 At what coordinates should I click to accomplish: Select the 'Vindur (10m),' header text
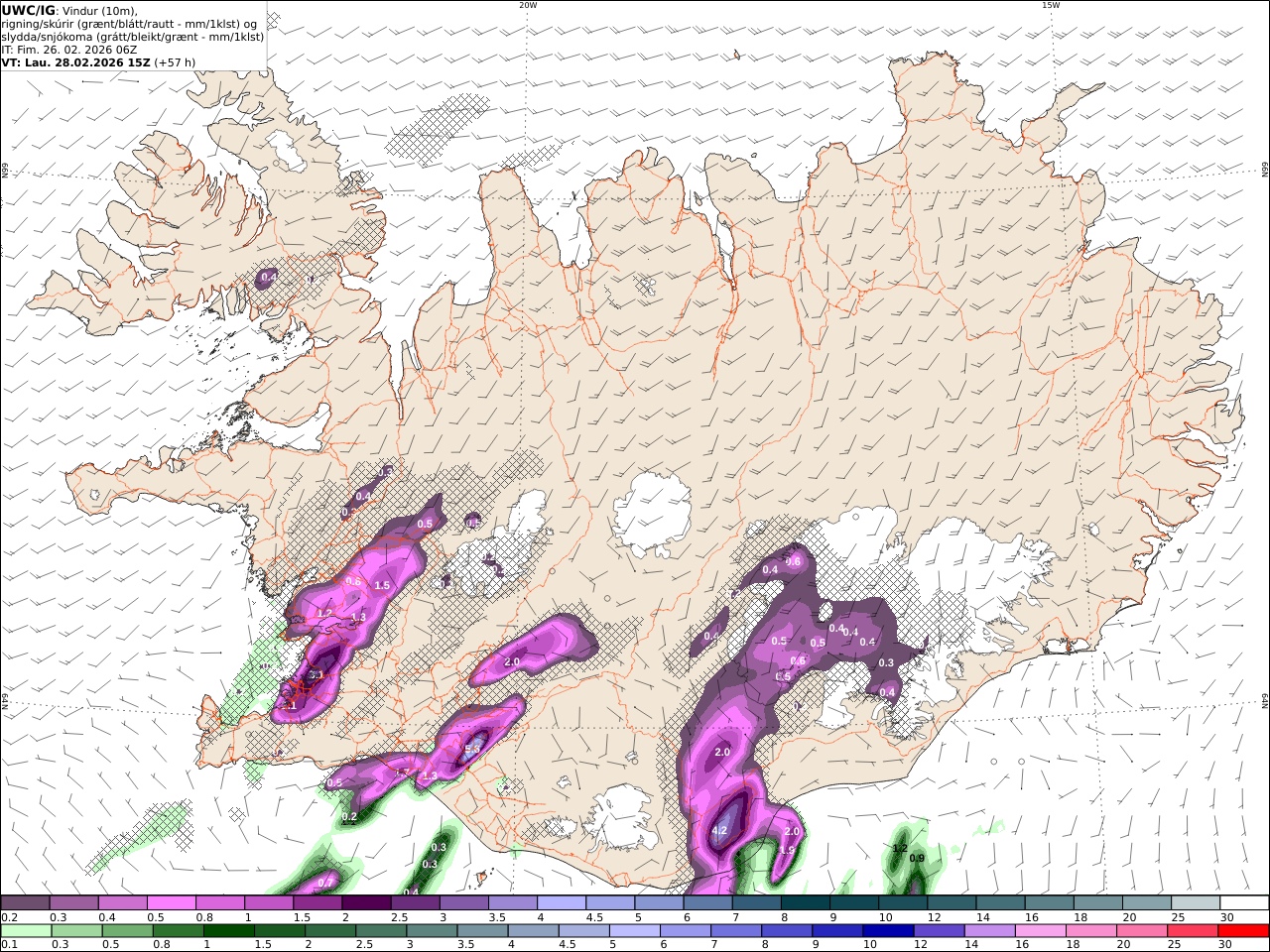99,11
